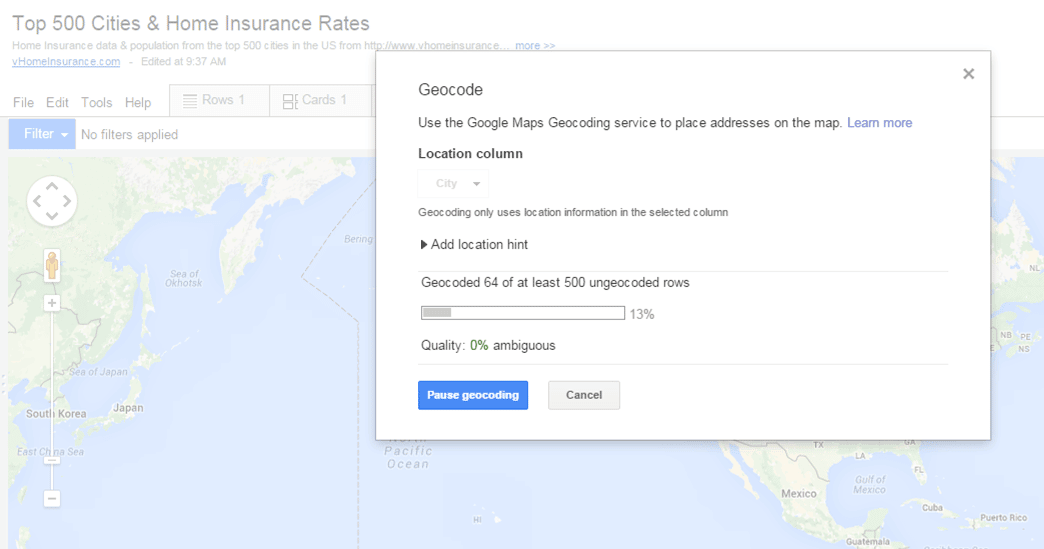Viewport: 1044px width, 549px height.
Task: Zoom in on the map with plus
Action: [52, 303]
